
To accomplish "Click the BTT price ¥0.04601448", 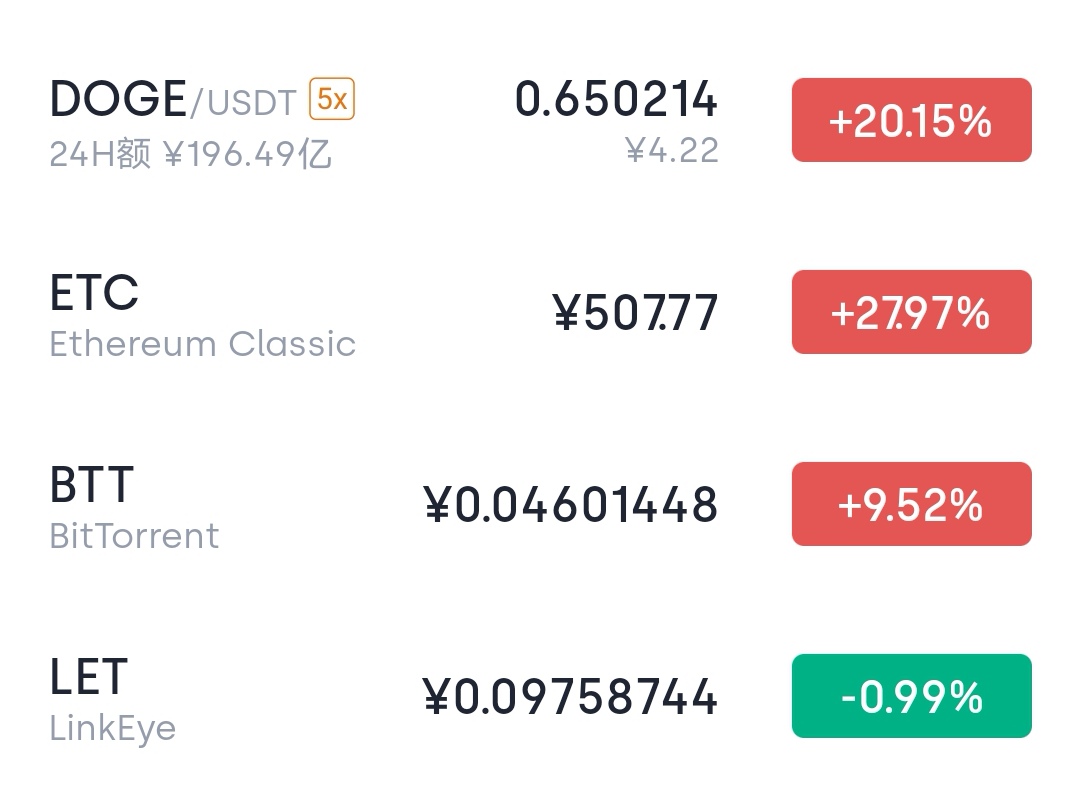I will [x=571, y=505].
